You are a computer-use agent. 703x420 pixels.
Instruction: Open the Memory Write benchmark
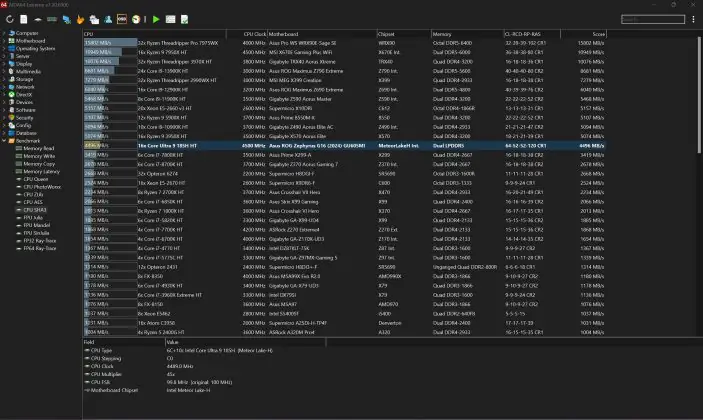click(x=39, y=156)
